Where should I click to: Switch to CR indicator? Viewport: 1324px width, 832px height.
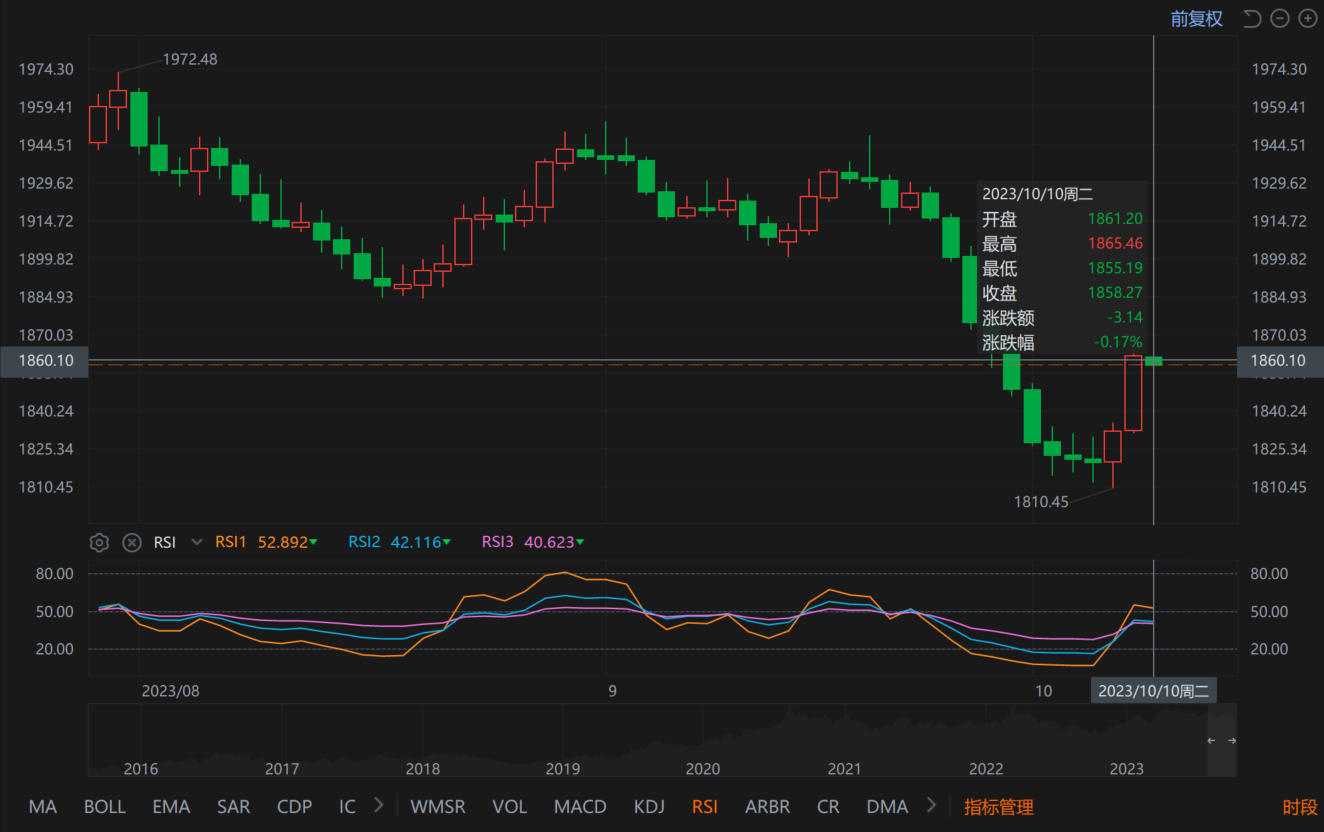[828, 807]
